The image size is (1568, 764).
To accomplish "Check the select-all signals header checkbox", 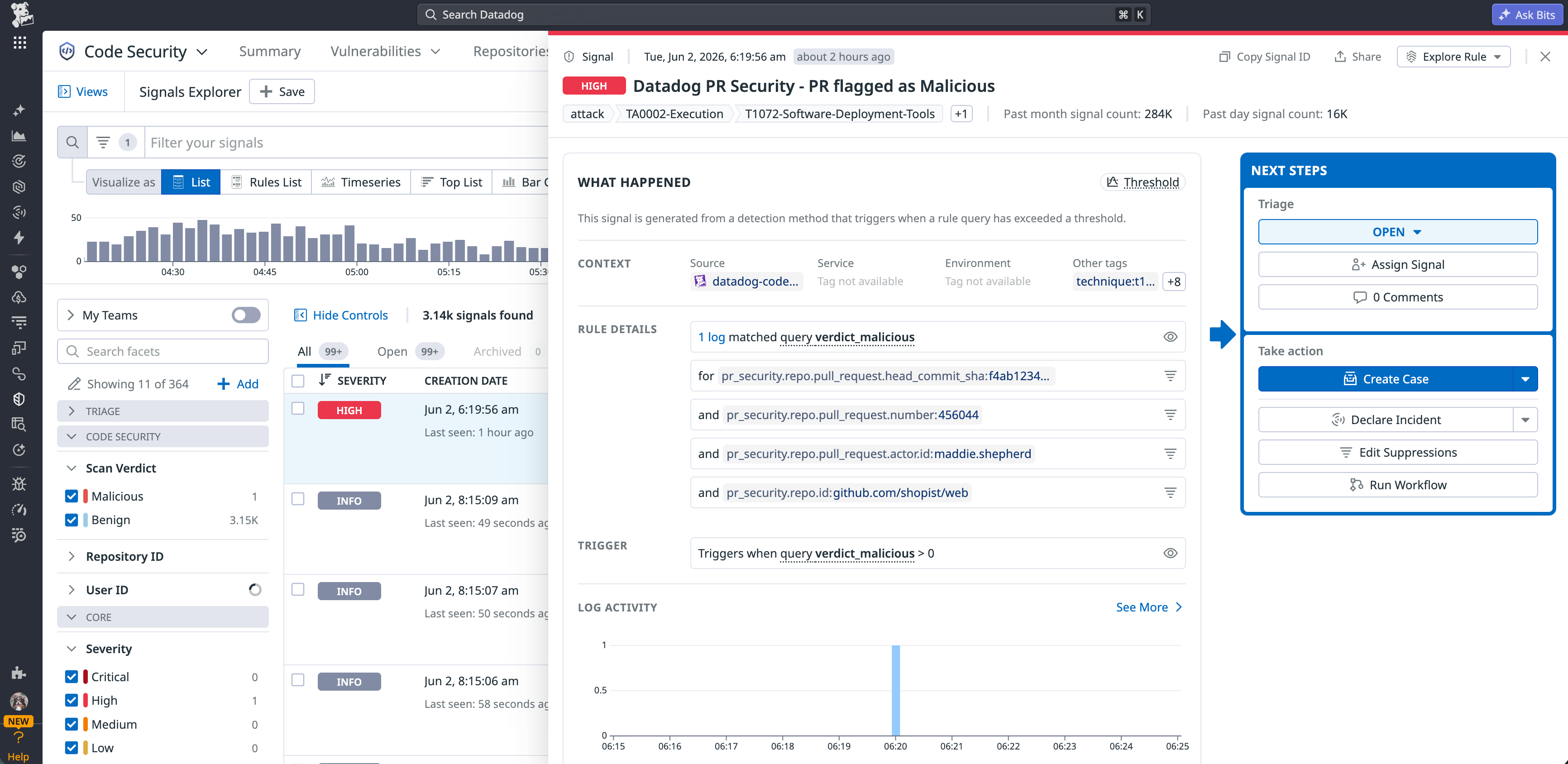I will coord(298,381).
